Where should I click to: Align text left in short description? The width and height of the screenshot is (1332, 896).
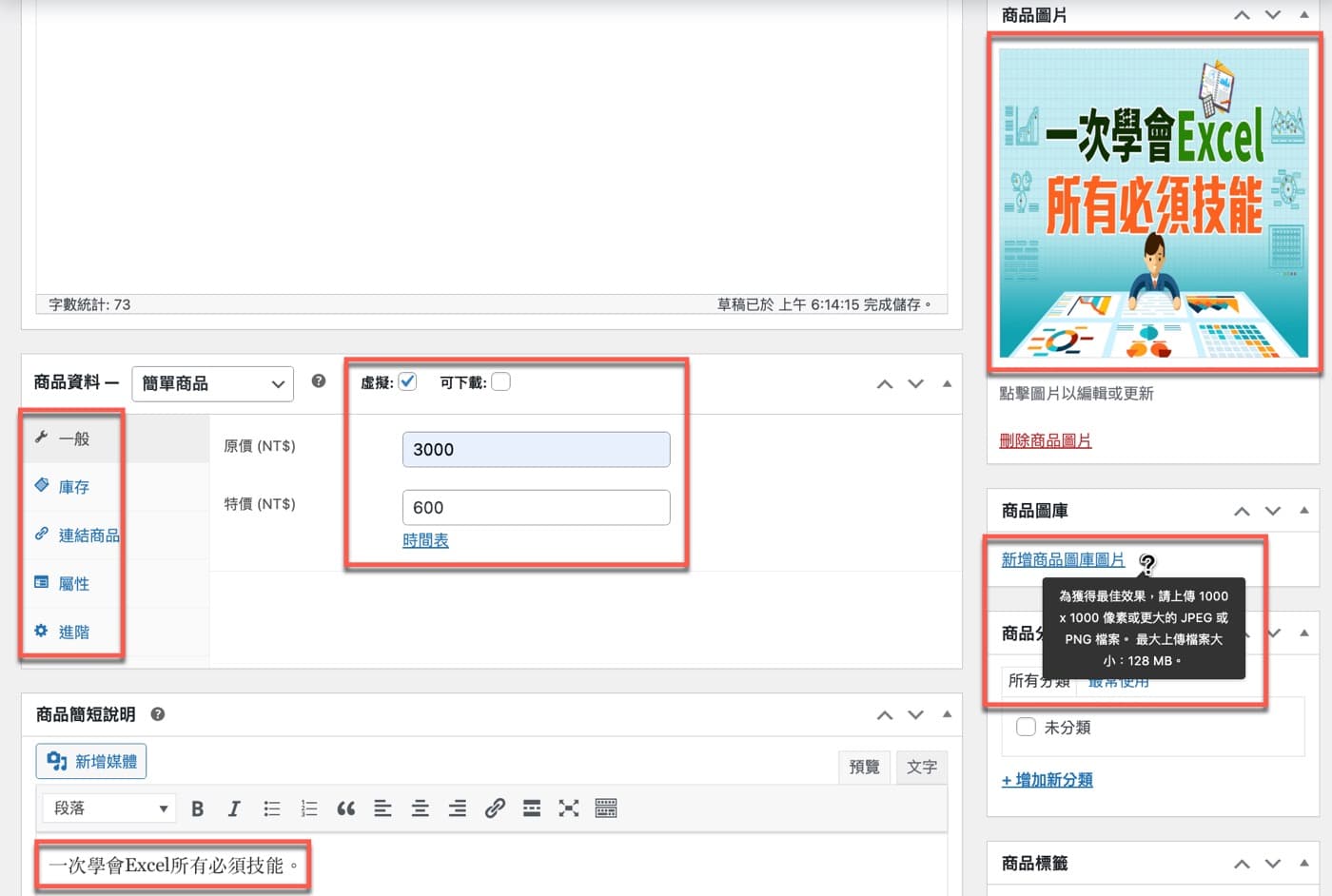tap(383, 808)
